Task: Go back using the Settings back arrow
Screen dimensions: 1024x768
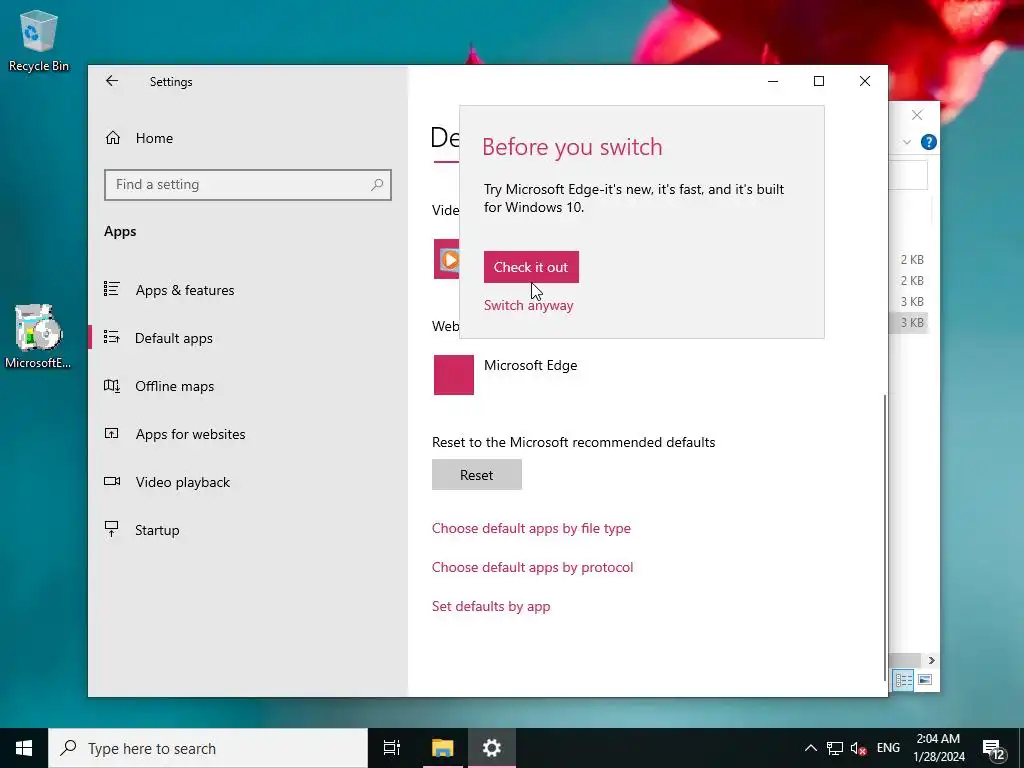Action: point(112,81)
